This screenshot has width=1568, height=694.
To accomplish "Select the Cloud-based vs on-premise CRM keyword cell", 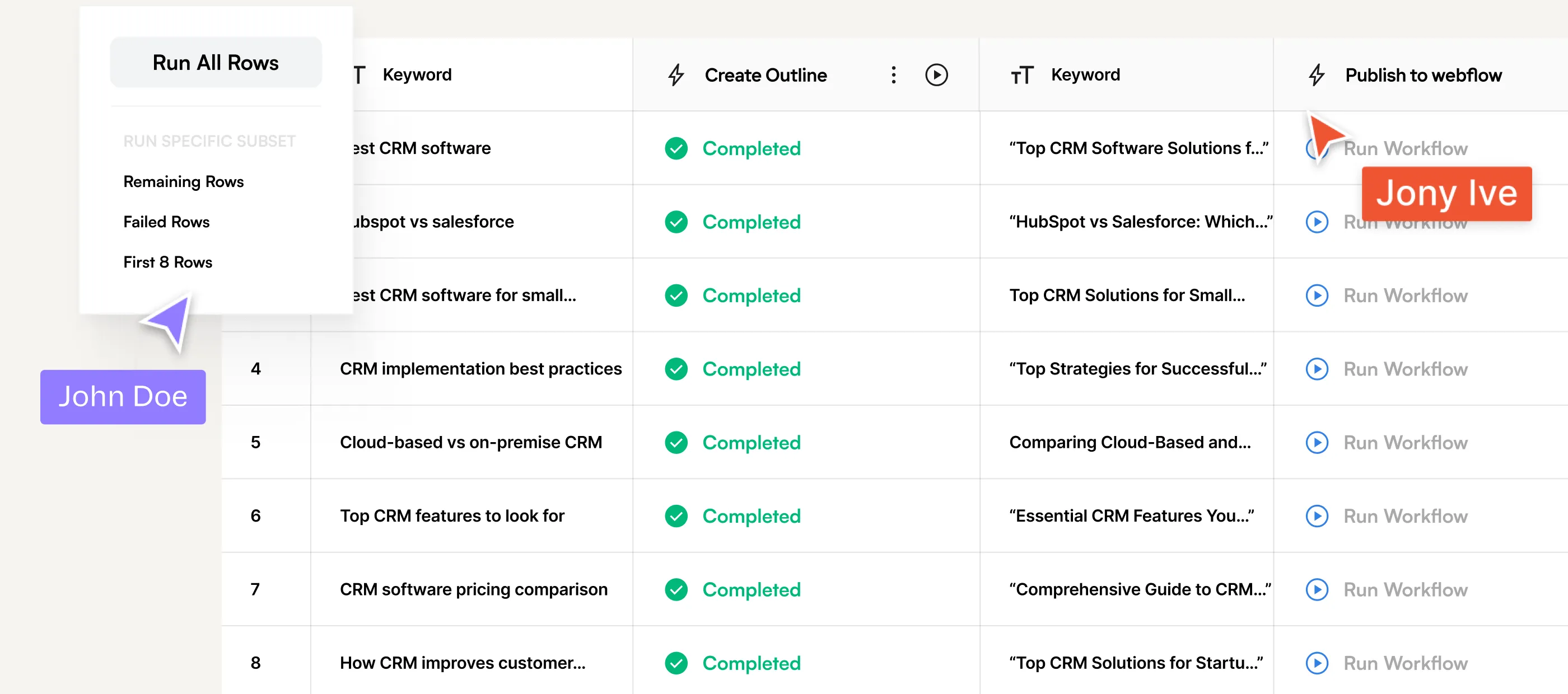I will [x=470, y=443].
